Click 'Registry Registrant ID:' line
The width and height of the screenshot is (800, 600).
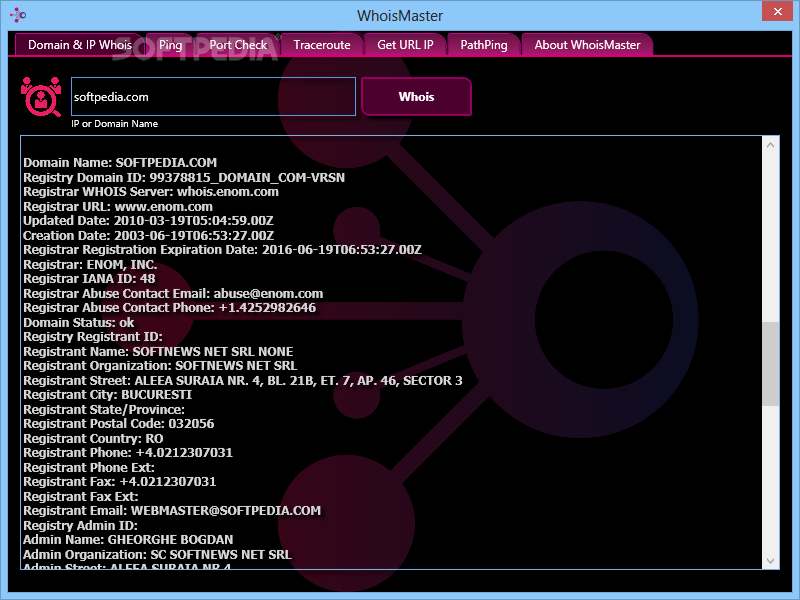pyautogui.click(x=93, y=337)
